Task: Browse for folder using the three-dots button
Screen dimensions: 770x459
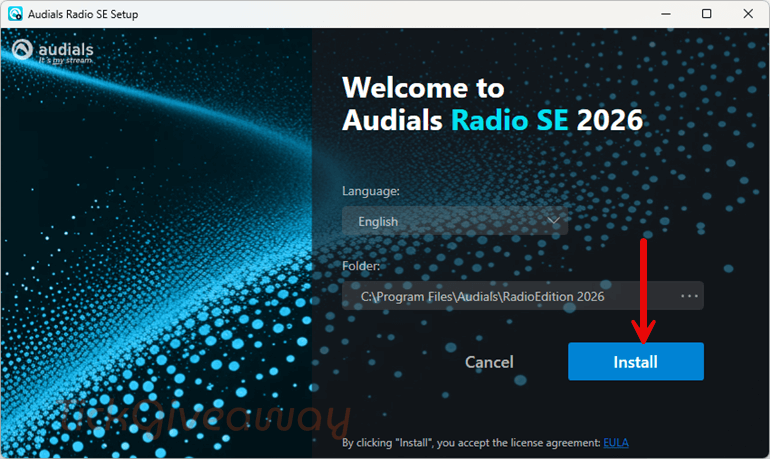Action: click(689, 296)
